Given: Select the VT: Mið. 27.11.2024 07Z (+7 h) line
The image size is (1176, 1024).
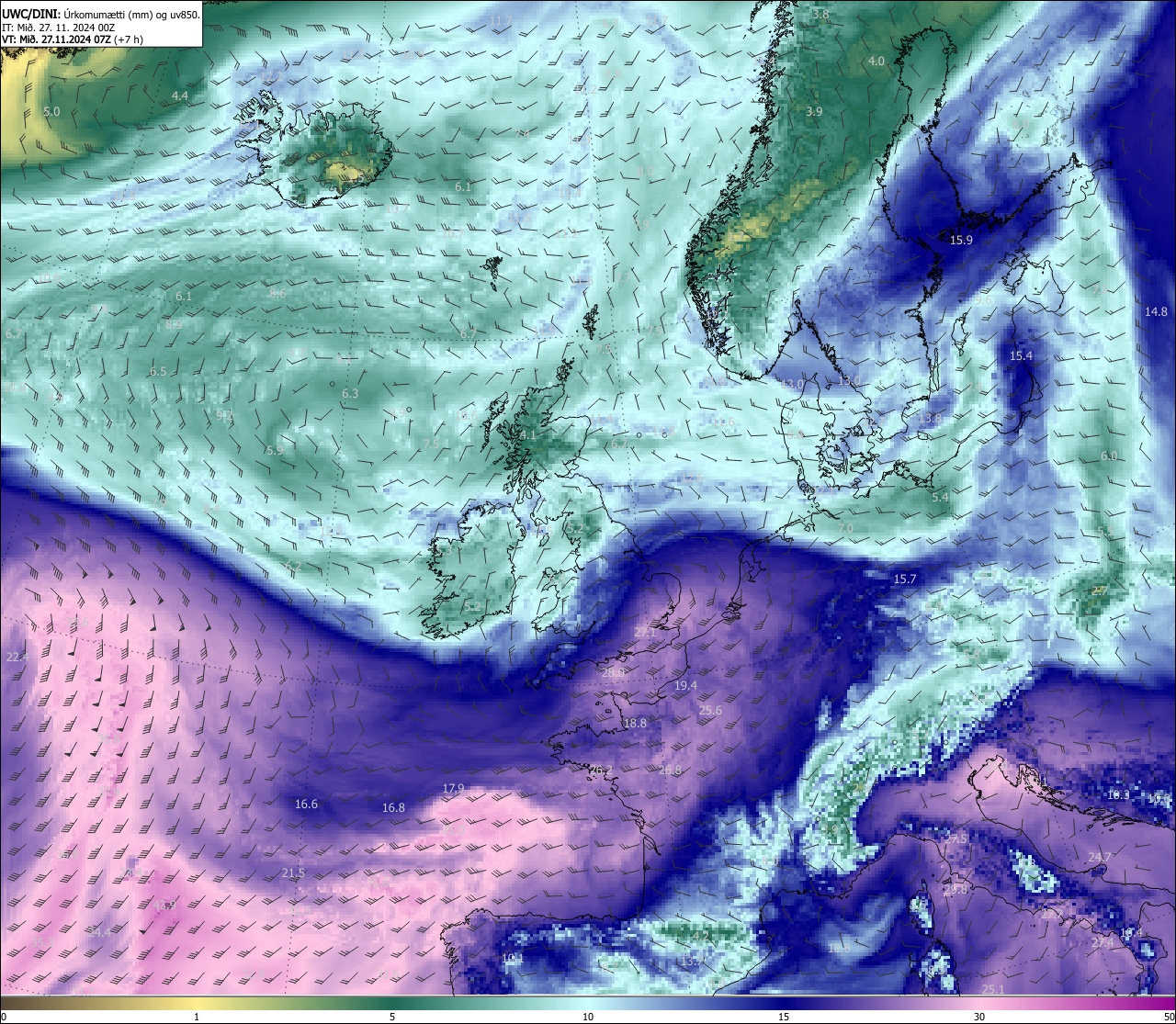Looking at the screenshot, I should tap(72, 39).
